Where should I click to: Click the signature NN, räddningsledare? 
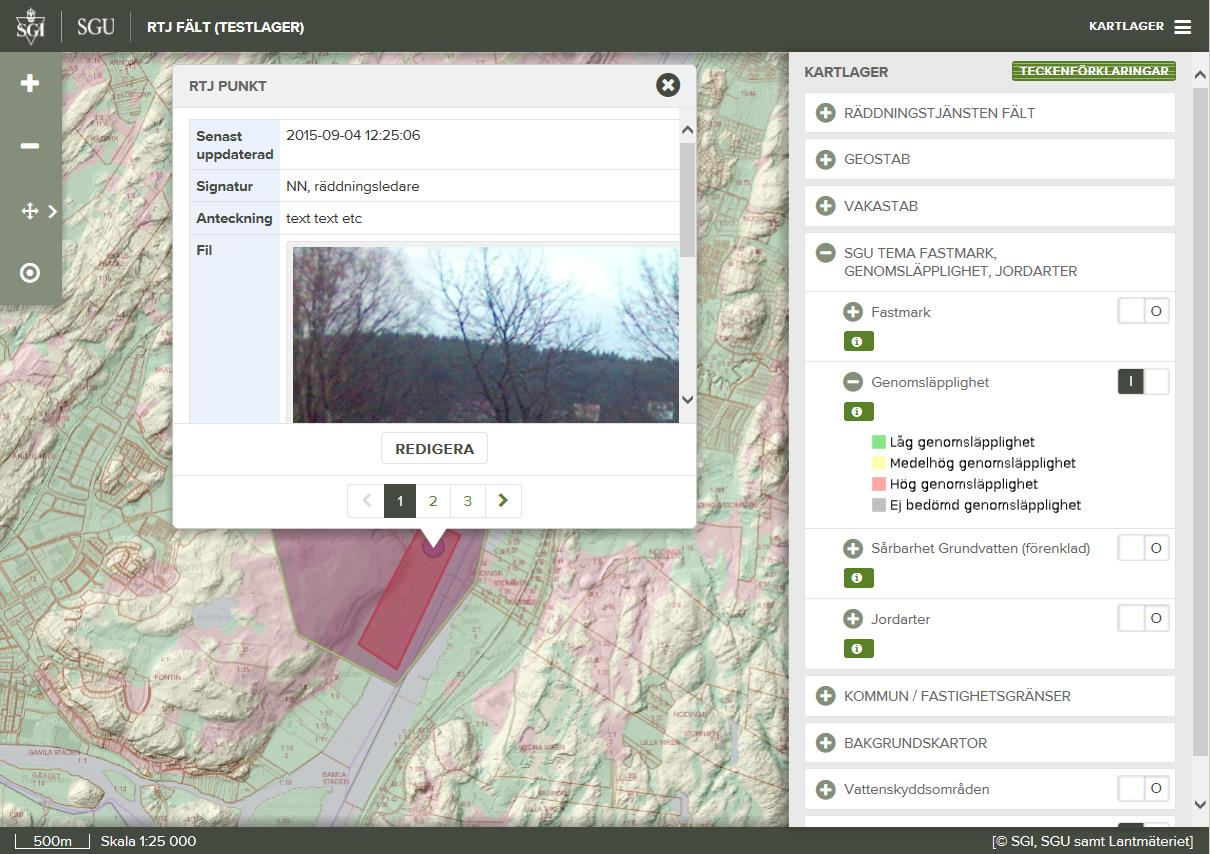352,186
